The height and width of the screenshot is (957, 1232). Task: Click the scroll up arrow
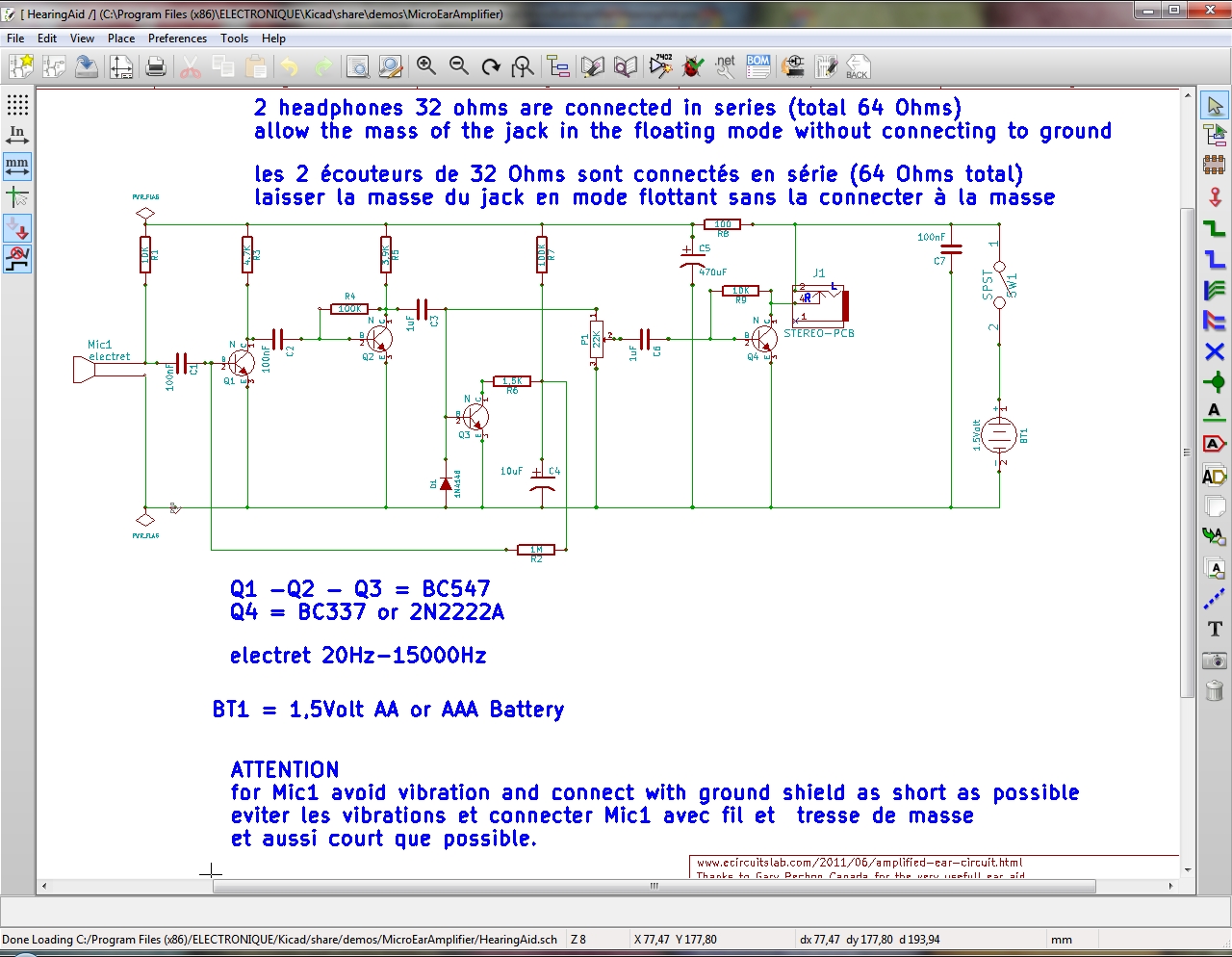1188,95
